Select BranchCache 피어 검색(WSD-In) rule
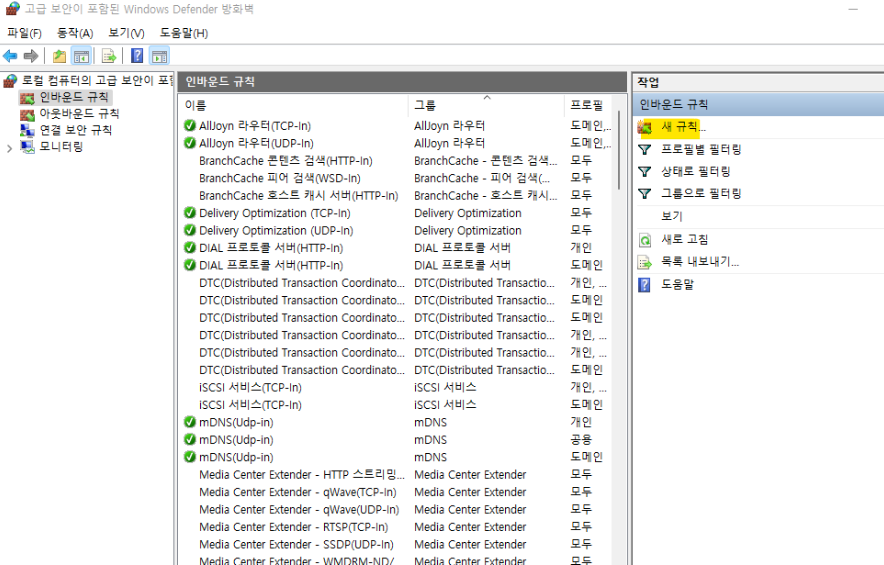884x565 pixels. (x=280, y=178)
